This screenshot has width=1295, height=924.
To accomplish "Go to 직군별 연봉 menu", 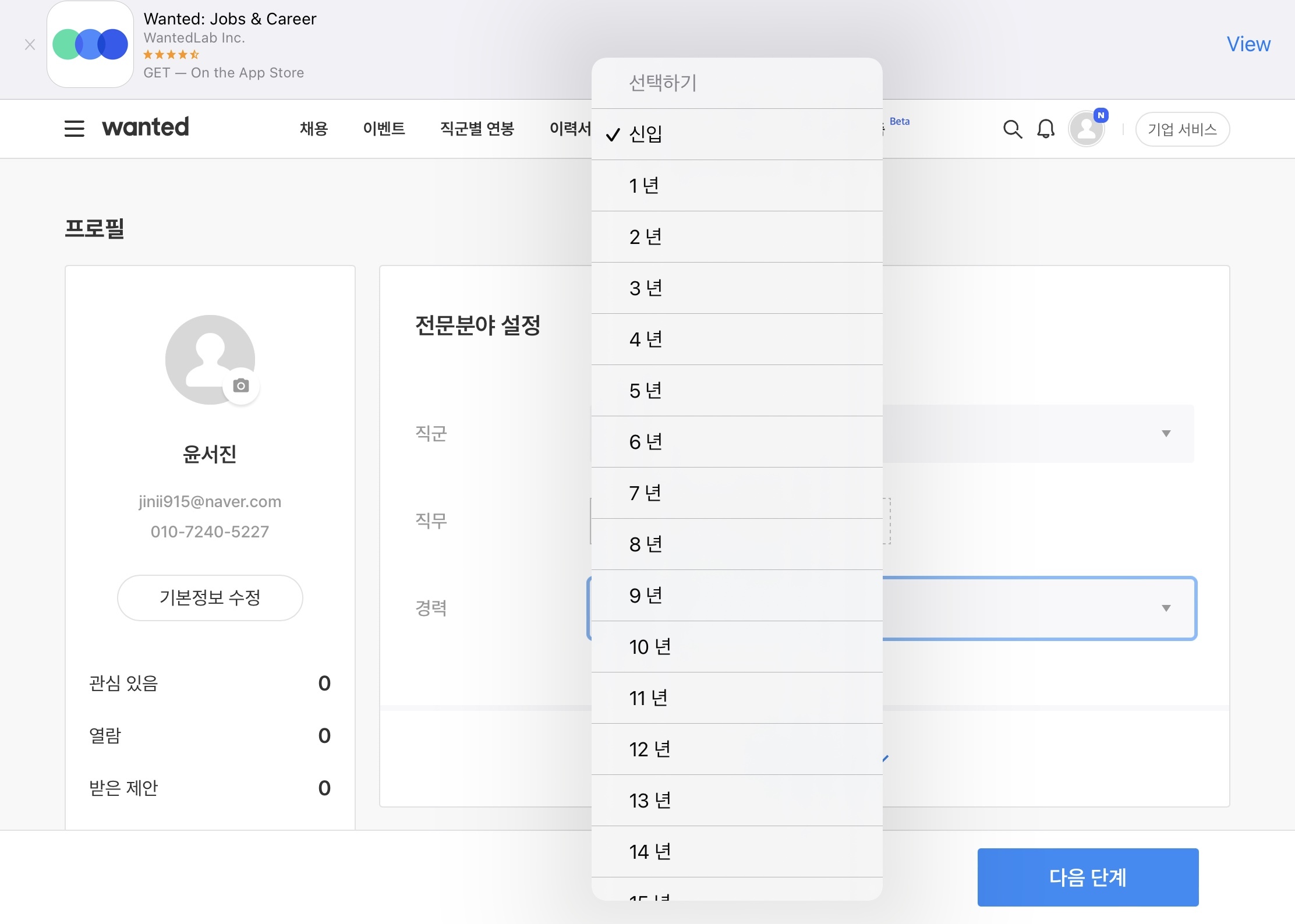I will [477, 129].
